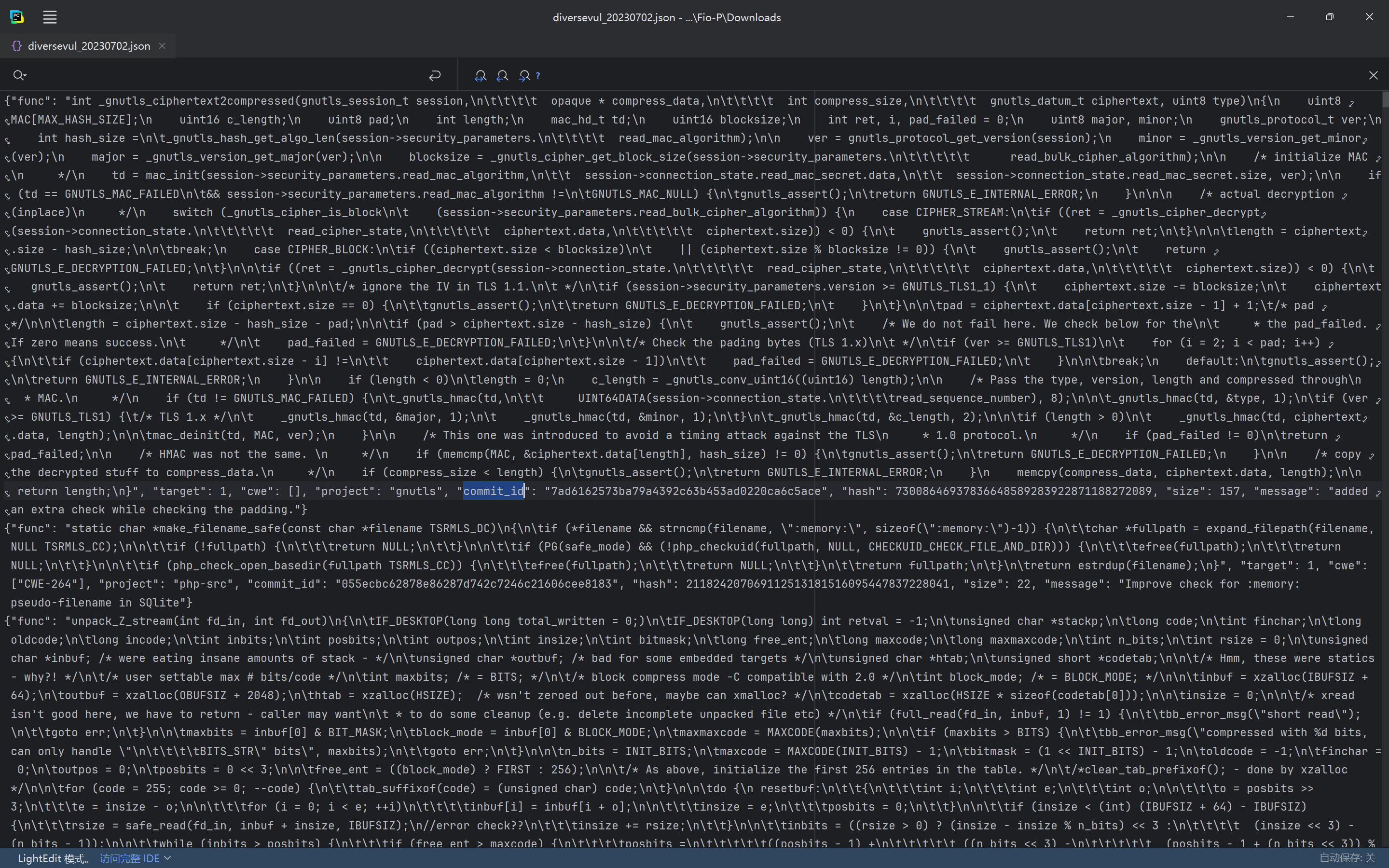Click into the search text field
This screenshot has width=1389, height=868.
pos(224,75)
